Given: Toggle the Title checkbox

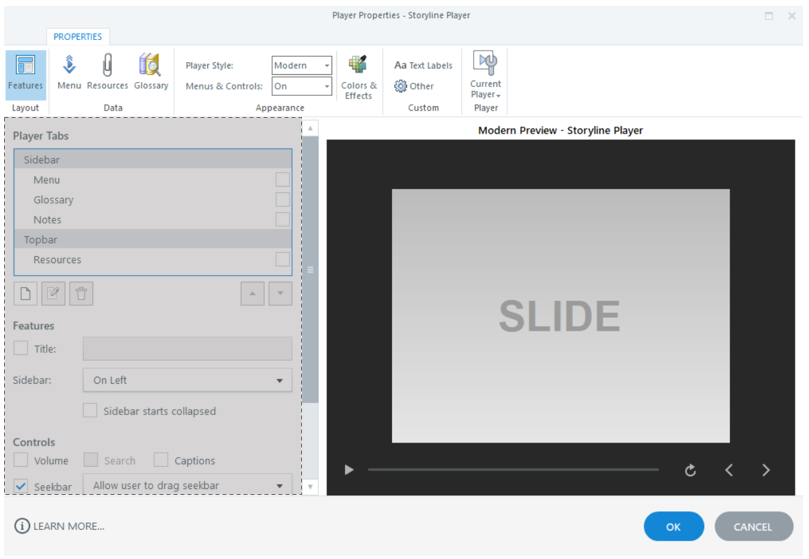Looking at the screenshot, I should [21, 348].
